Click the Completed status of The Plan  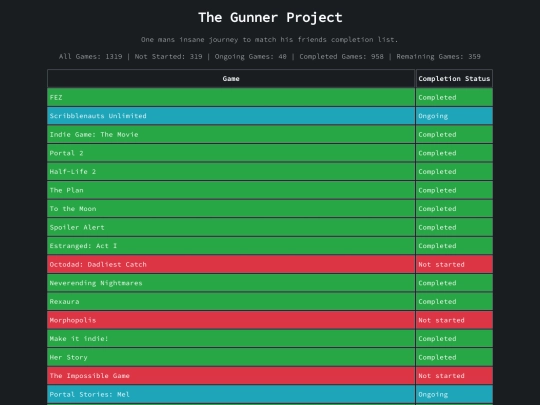454,190
